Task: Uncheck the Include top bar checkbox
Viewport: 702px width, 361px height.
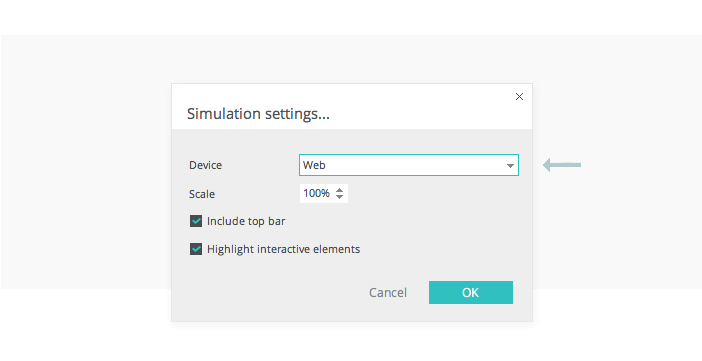Action: click(x=196, y=221)
